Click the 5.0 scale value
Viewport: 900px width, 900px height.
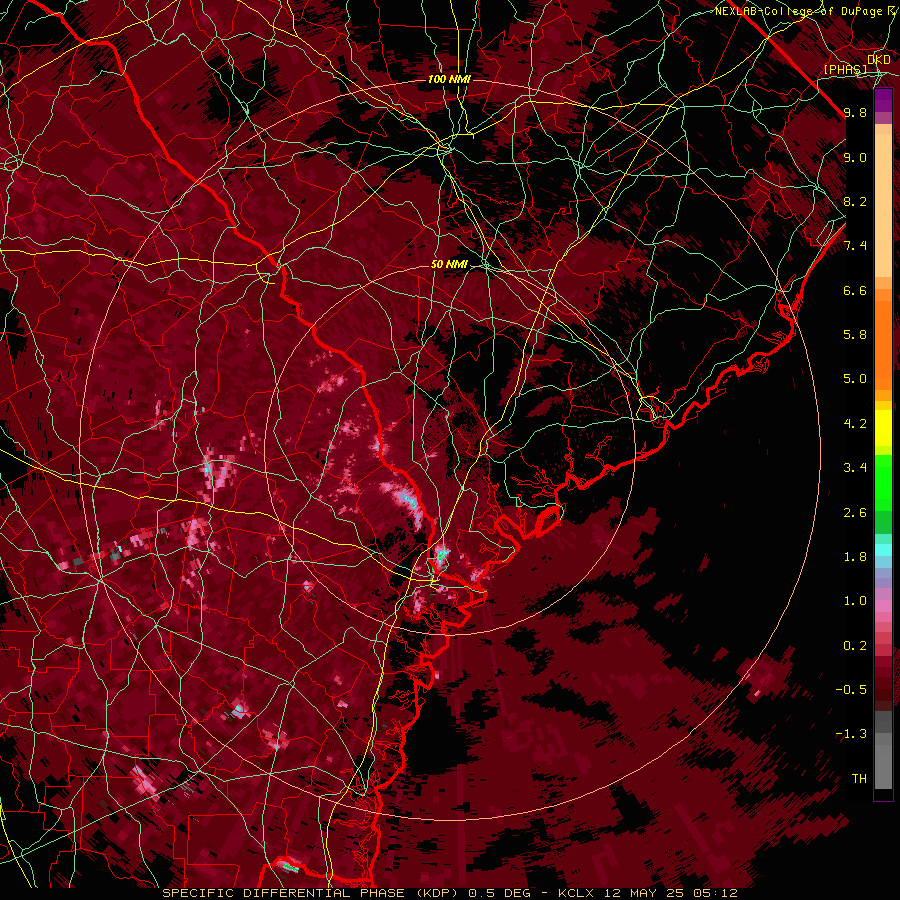coord(855,379)
